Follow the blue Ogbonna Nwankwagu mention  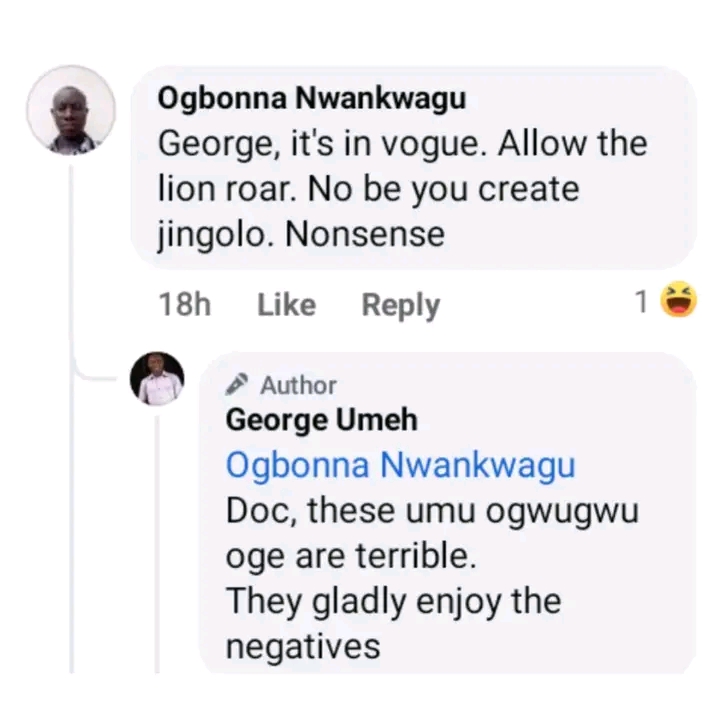pyautogui.click(x=400, y=465)
